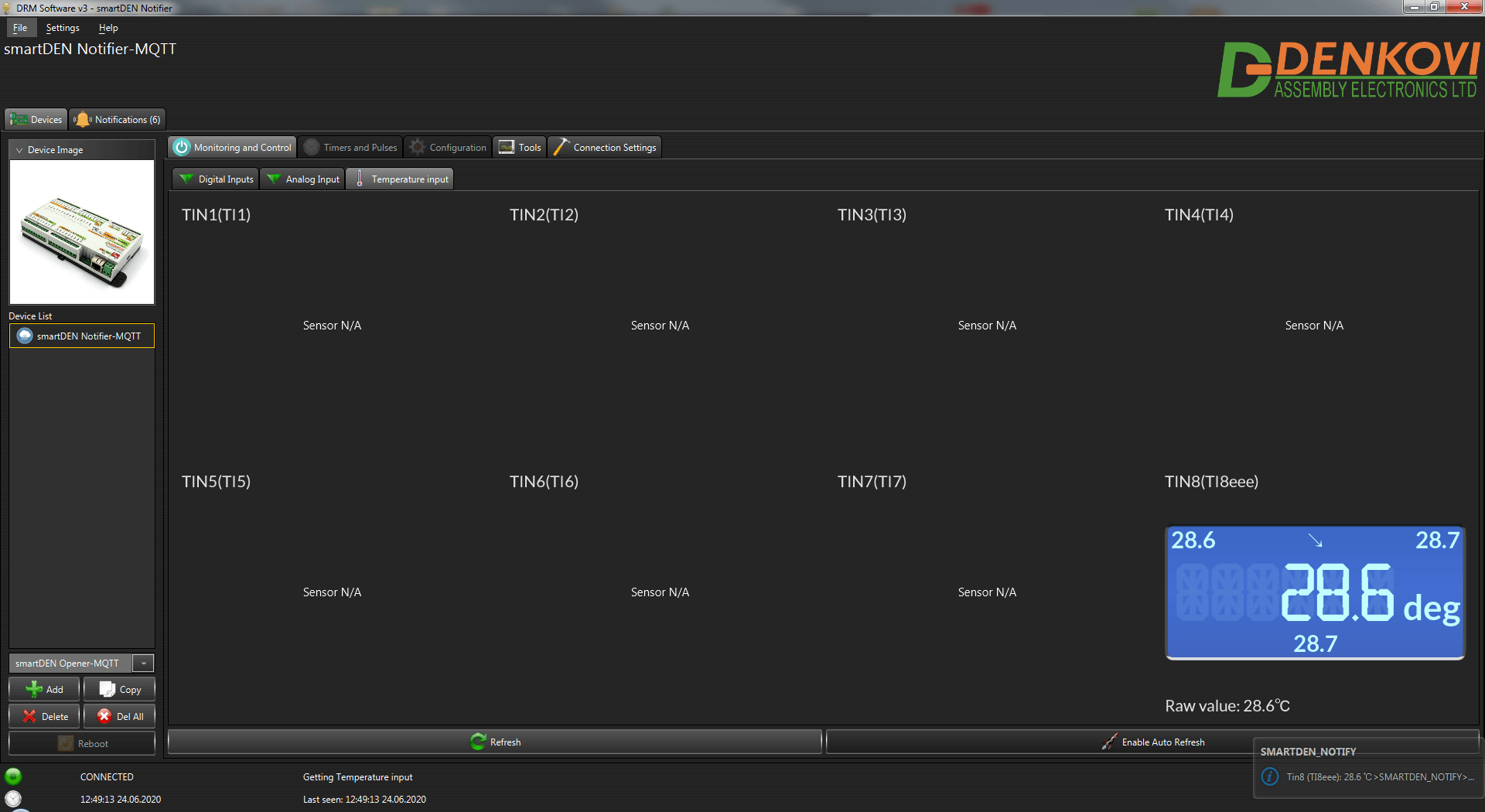Open the Connection Settings tab

pos(605,147)
